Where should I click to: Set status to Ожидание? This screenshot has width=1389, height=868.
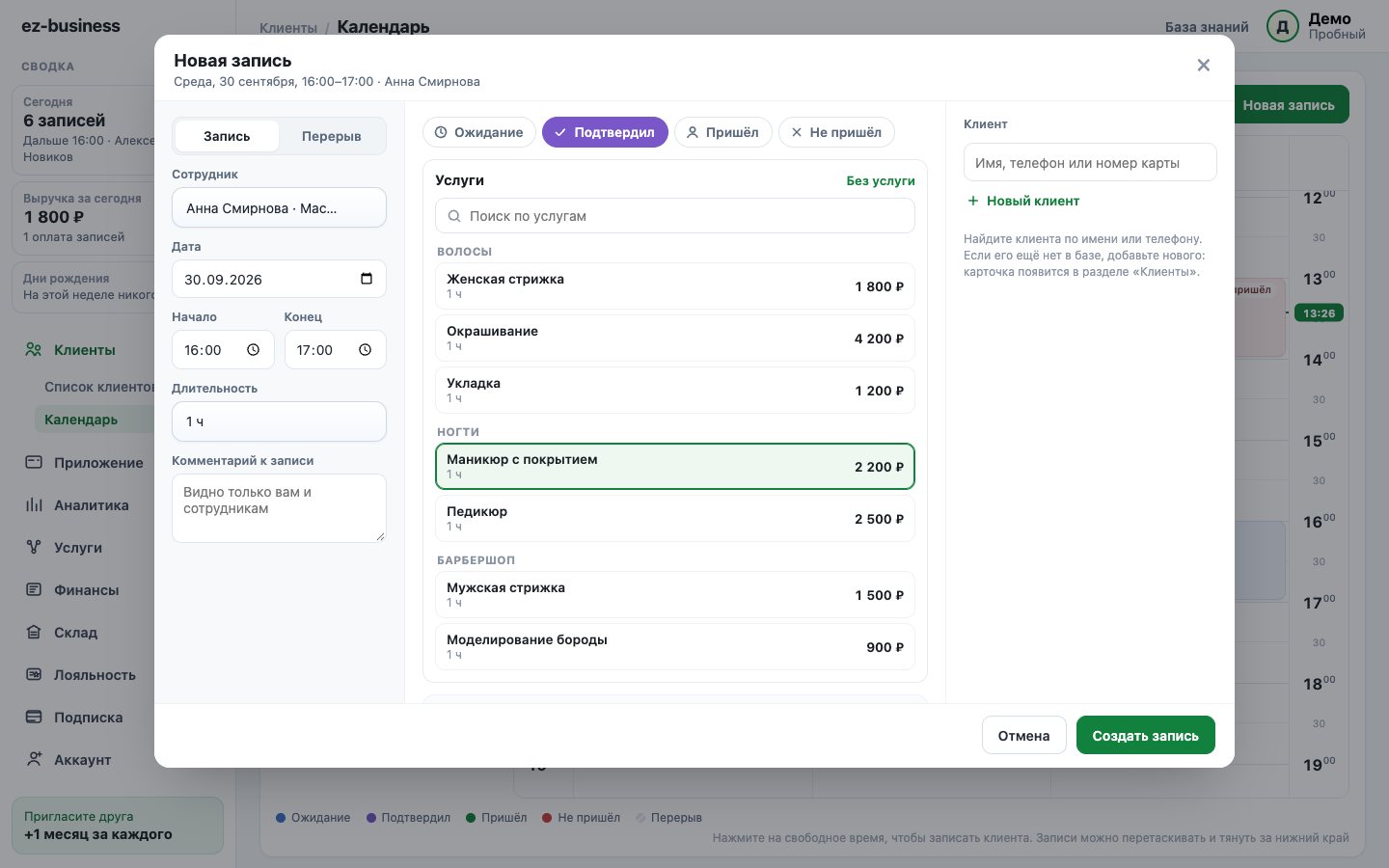(478, 132)
